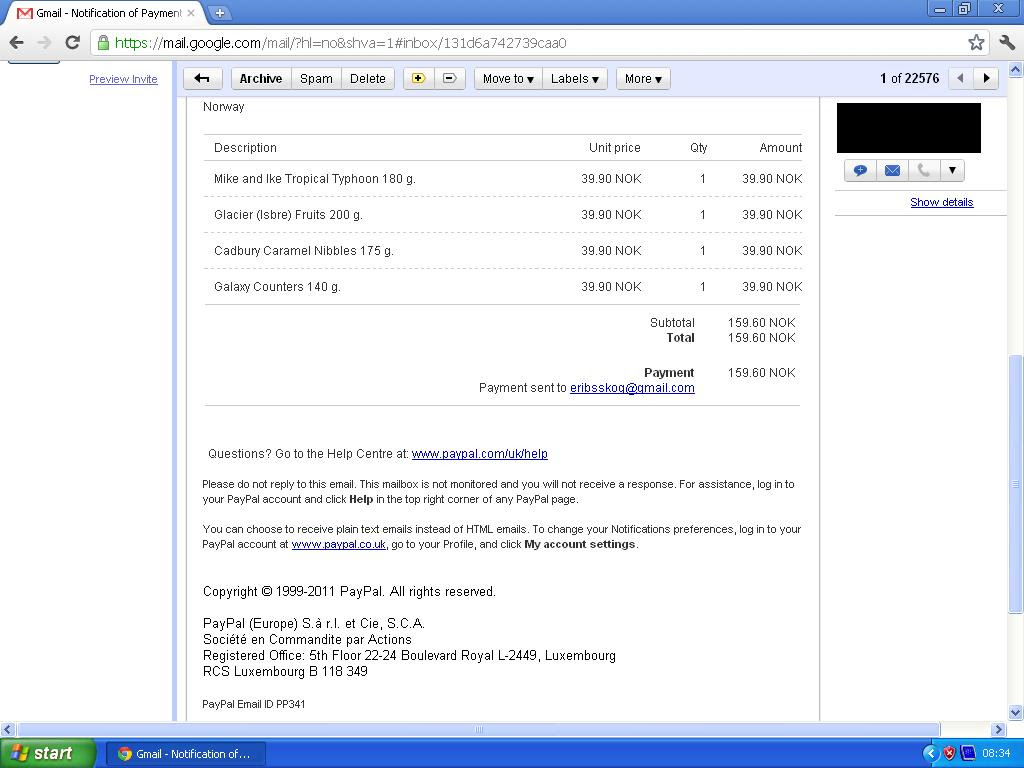Viewport: 1024px width, 768px height.
Task: Click 'Glacier (Isbre) Fruits 200 g.' row text
Action: (288, 215)
